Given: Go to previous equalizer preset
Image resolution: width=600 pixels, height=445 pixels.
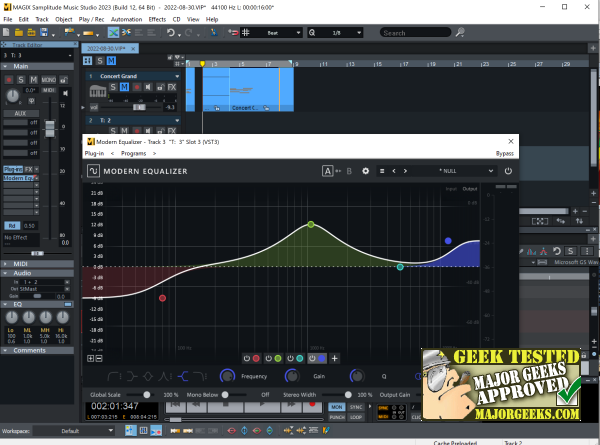Looking at the screenshot, I should point(394,171).
